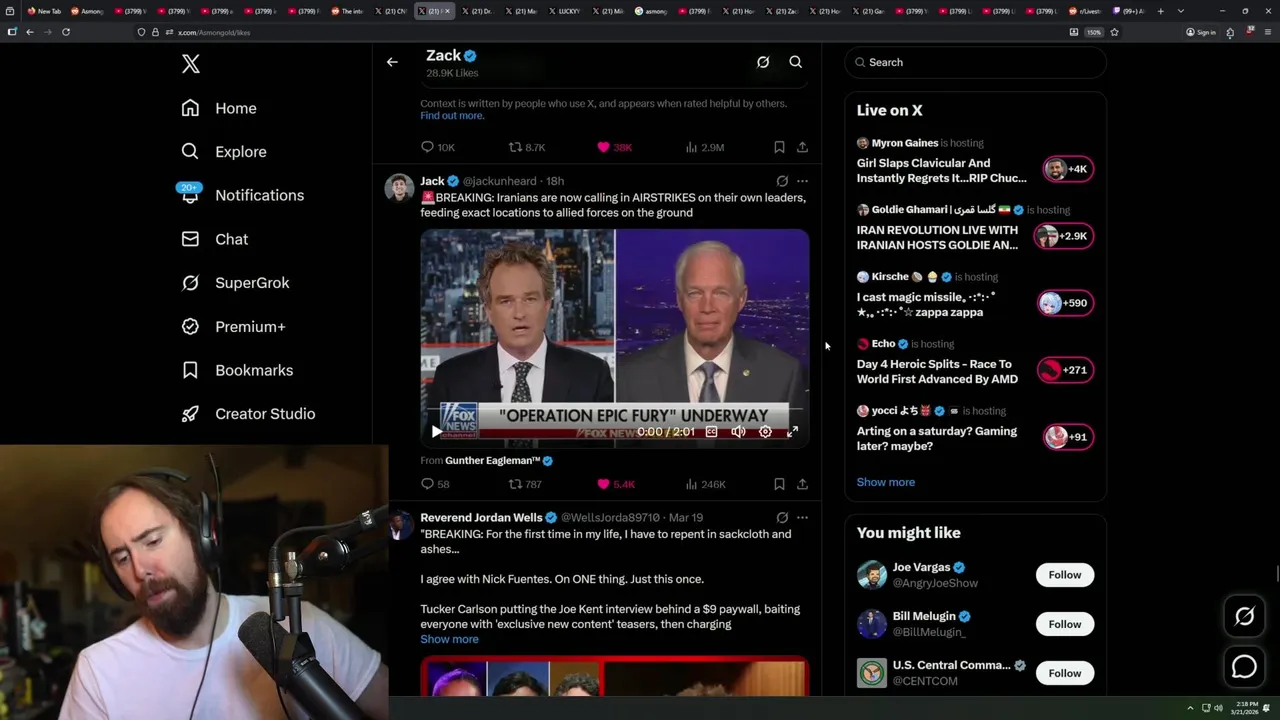Open Premium+ page
Screen dimensions: 1280x720
233,327
